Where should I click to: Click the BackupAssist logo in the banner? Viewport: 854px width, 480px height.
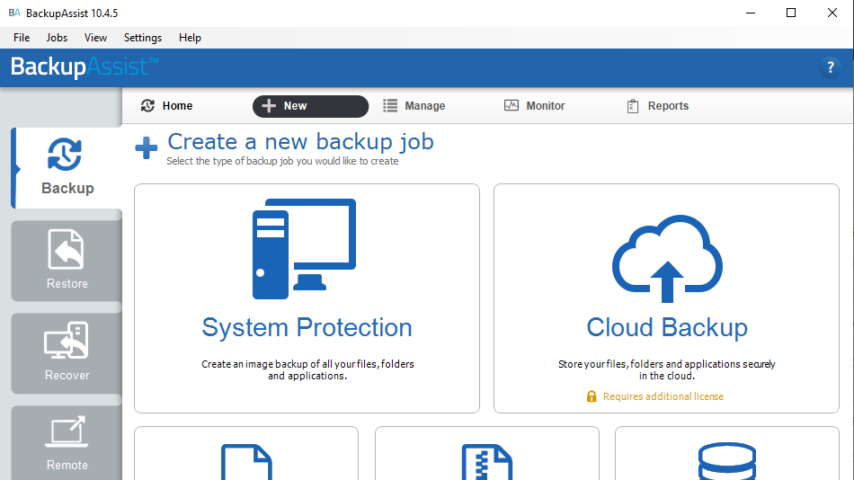pos(84,67)
